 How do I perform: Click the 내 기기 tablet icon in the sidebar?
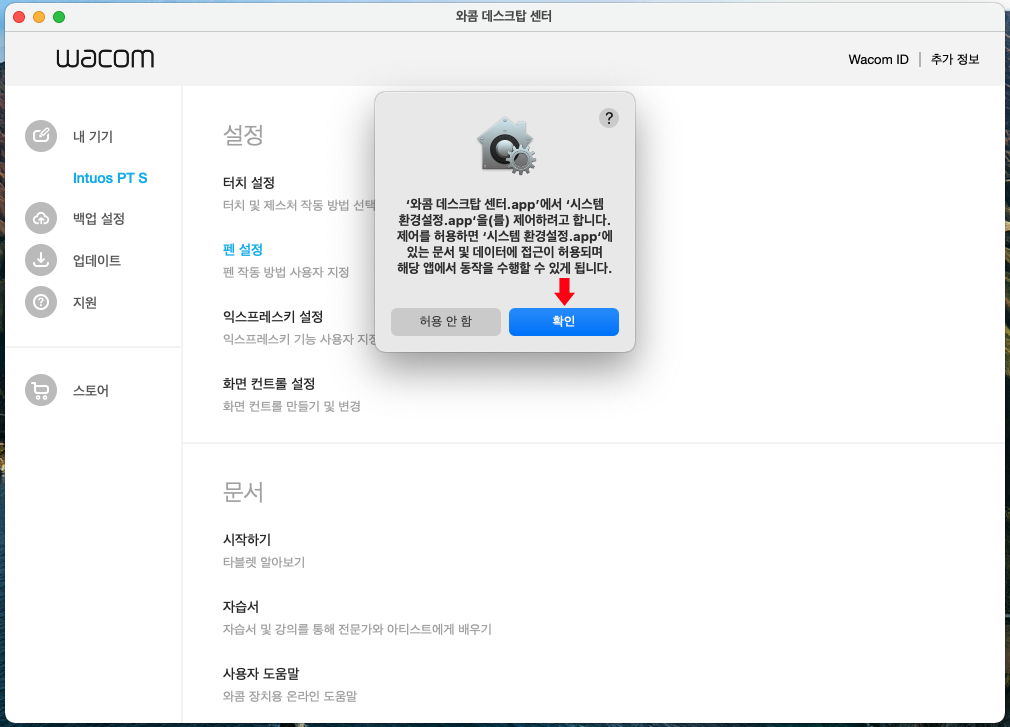pyautogui.click(x=41, y=136)
